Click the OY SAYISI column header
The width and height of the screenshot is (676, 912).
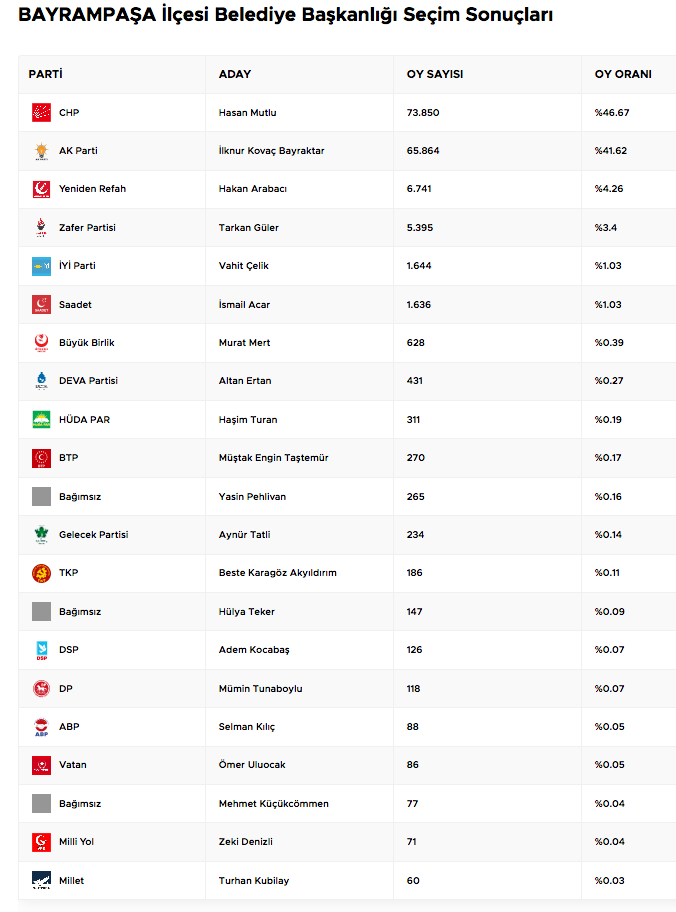click(x=435, y=74)
